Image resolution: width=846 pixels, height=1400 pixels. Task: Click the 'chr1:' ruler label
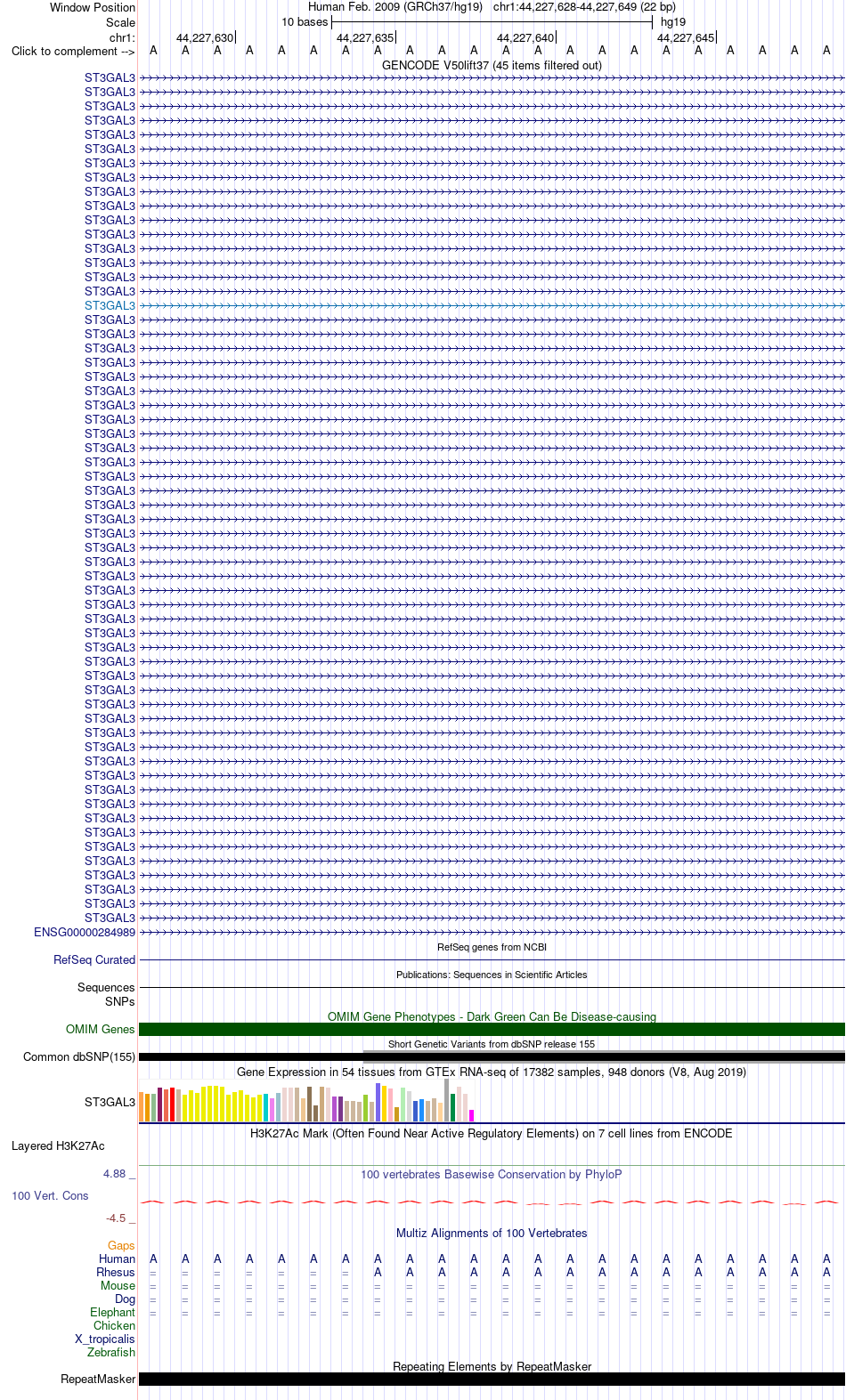pos(122,37)
